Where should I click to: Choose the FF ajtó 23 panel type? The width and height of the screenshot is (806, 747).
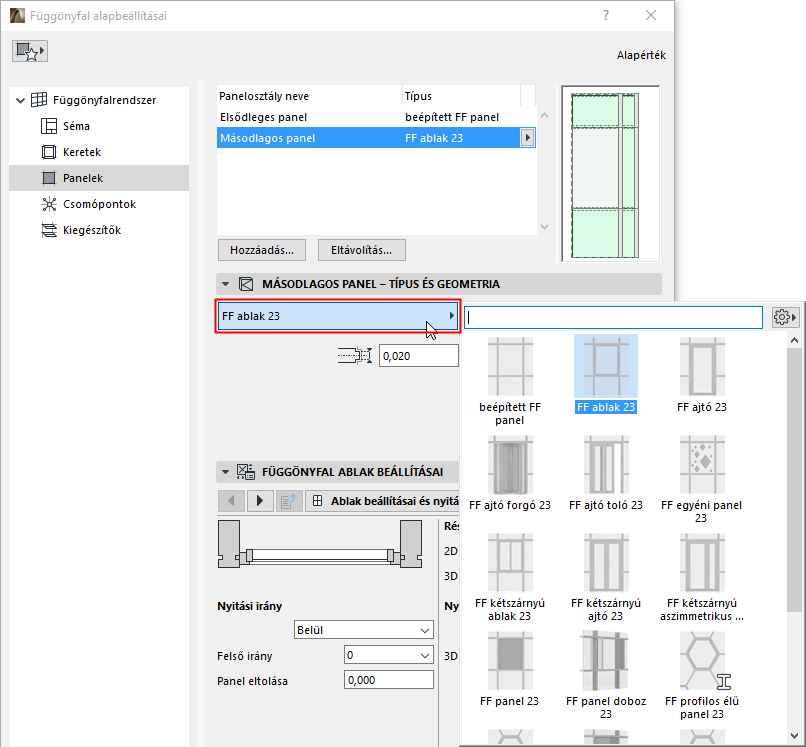coord(702,375)
